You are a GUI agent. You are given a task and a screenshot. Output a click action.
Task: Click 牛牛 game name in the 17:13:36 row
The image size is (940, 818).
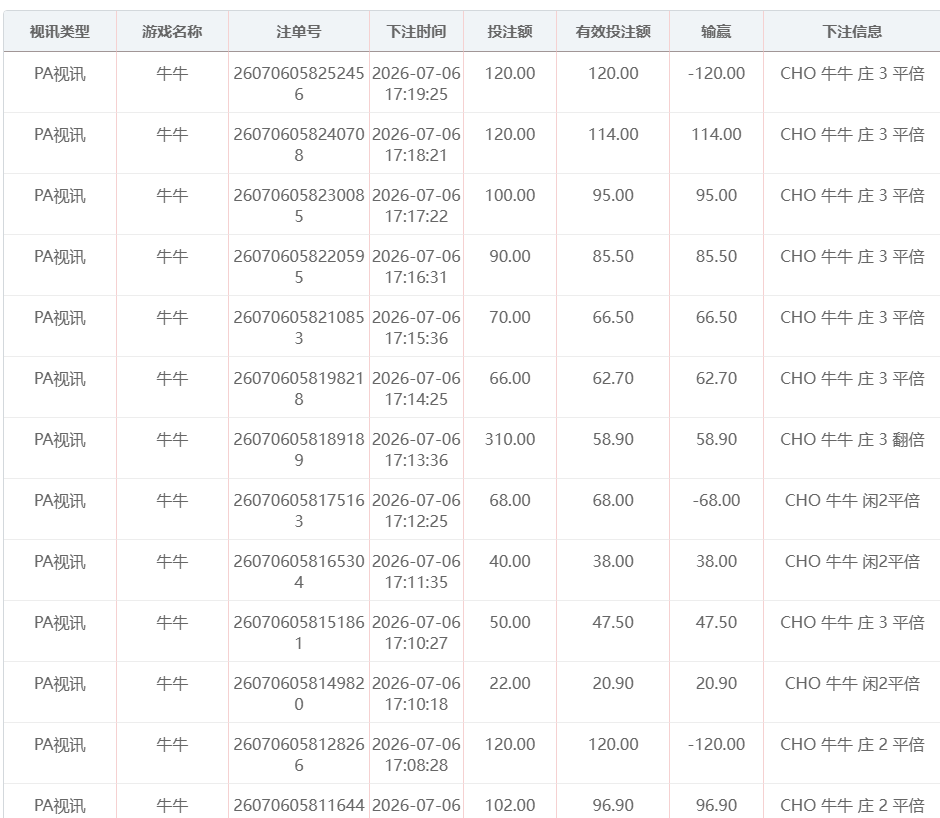(x=172, y=440)
